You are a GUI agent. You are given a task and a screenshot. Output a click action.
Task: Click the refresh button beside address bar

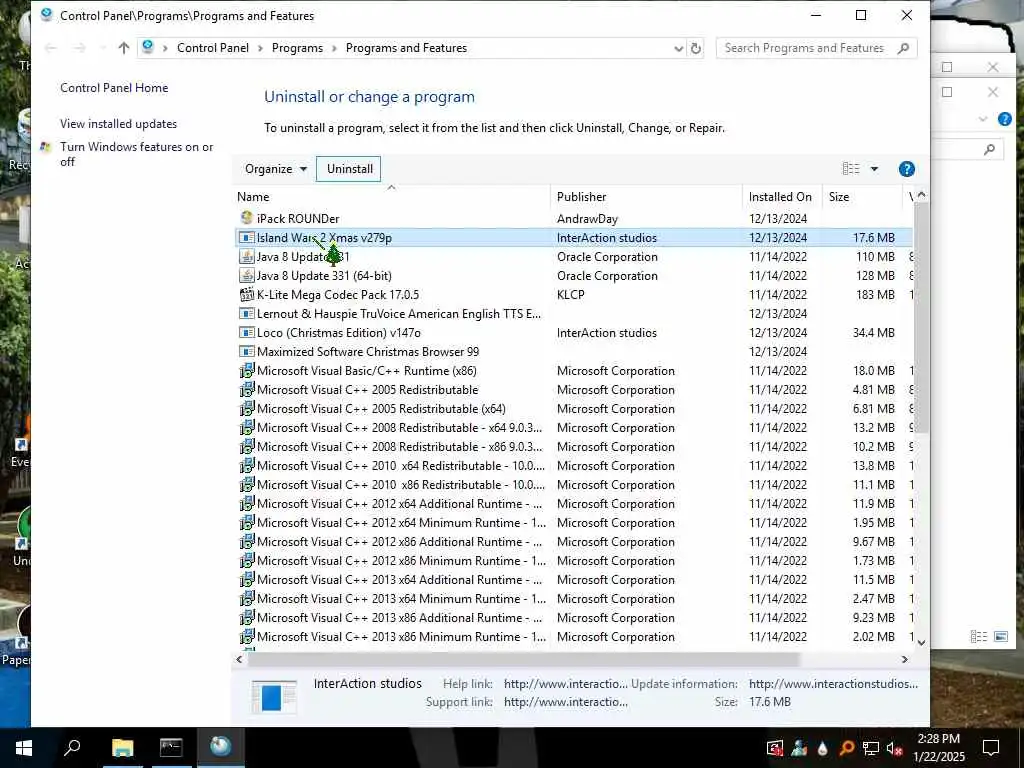[x=696, y=48]
